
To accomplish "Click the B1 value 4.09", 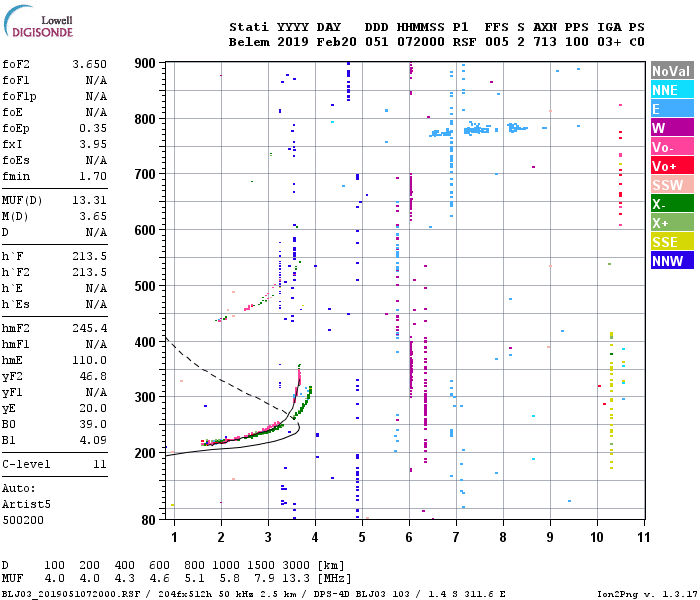I will click(x=93, y=440).
